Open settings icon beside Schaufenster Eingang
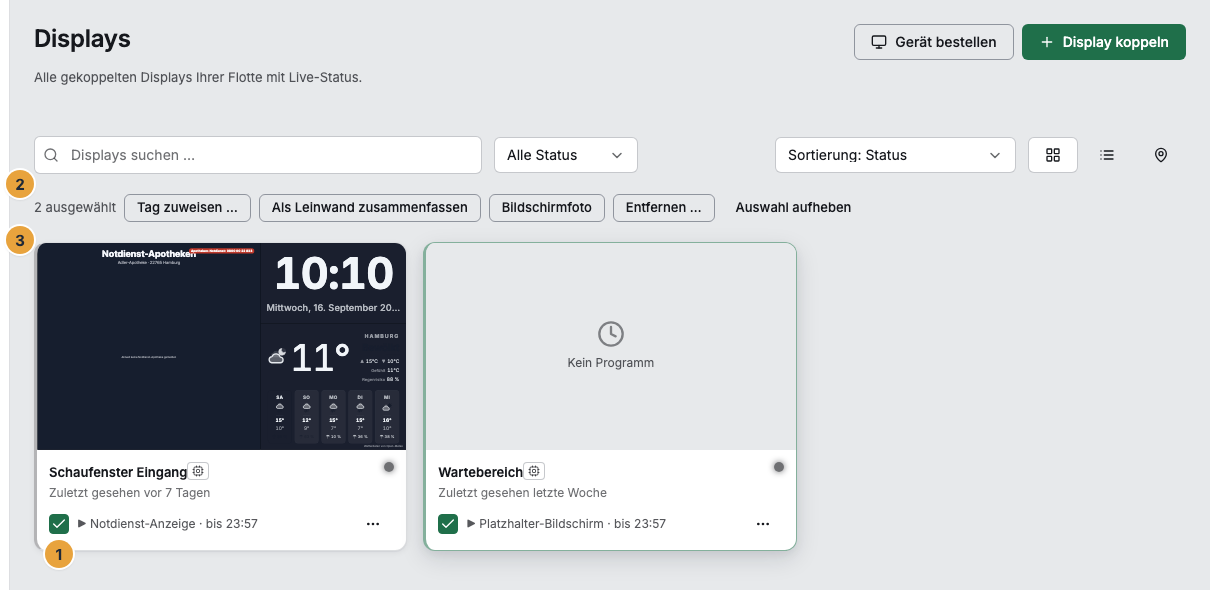1210x590 pixels. [199, 471]
